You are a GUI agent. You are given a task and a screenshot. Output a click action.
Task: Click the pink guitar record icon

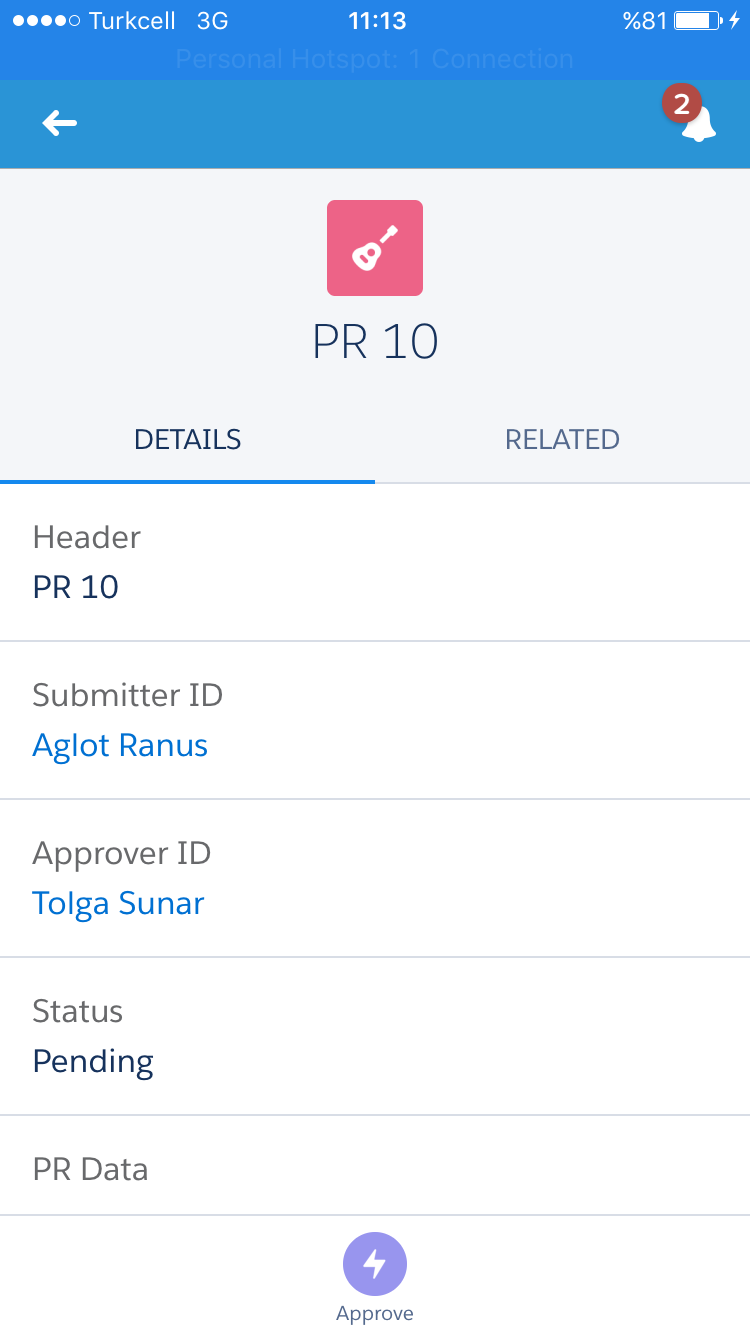coord(375,248)
